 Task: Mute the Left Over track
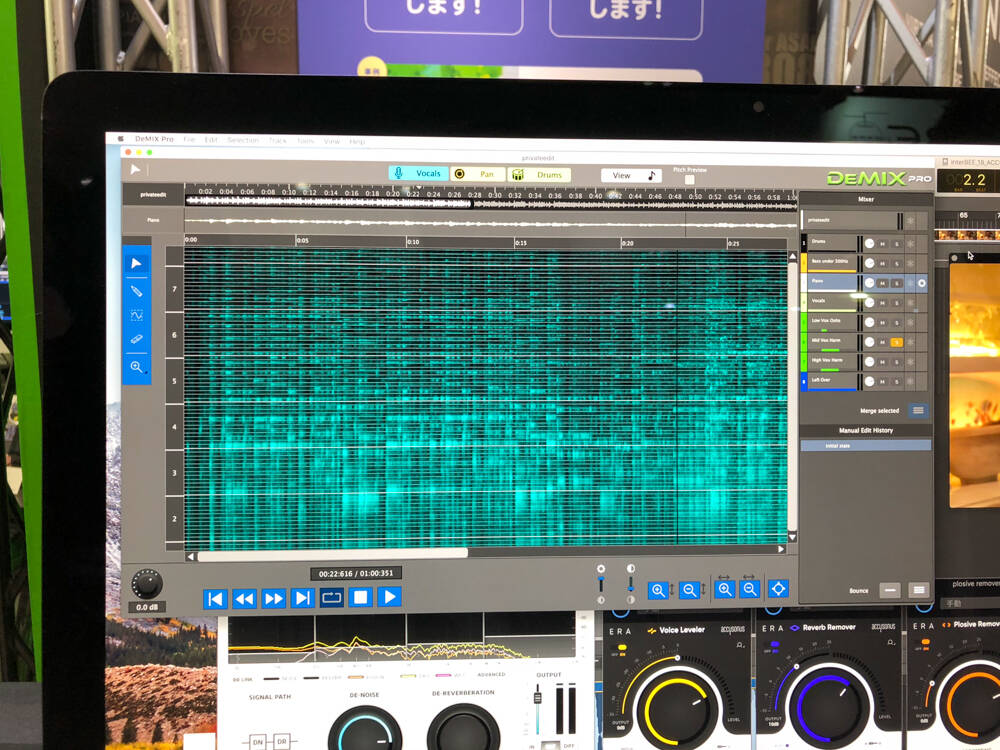click(883, 381)
